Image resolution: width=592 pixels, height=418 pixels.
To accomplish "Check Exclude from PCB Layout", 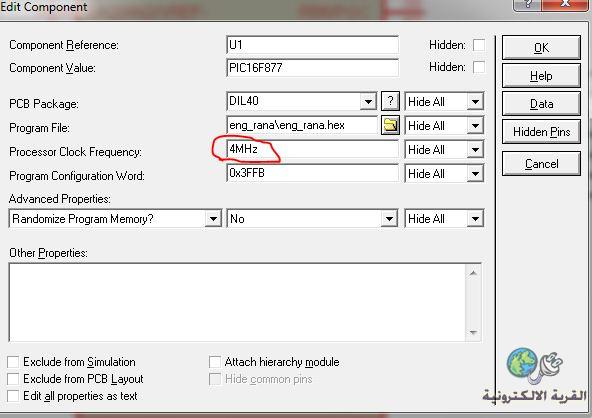I will click(13, 379).
